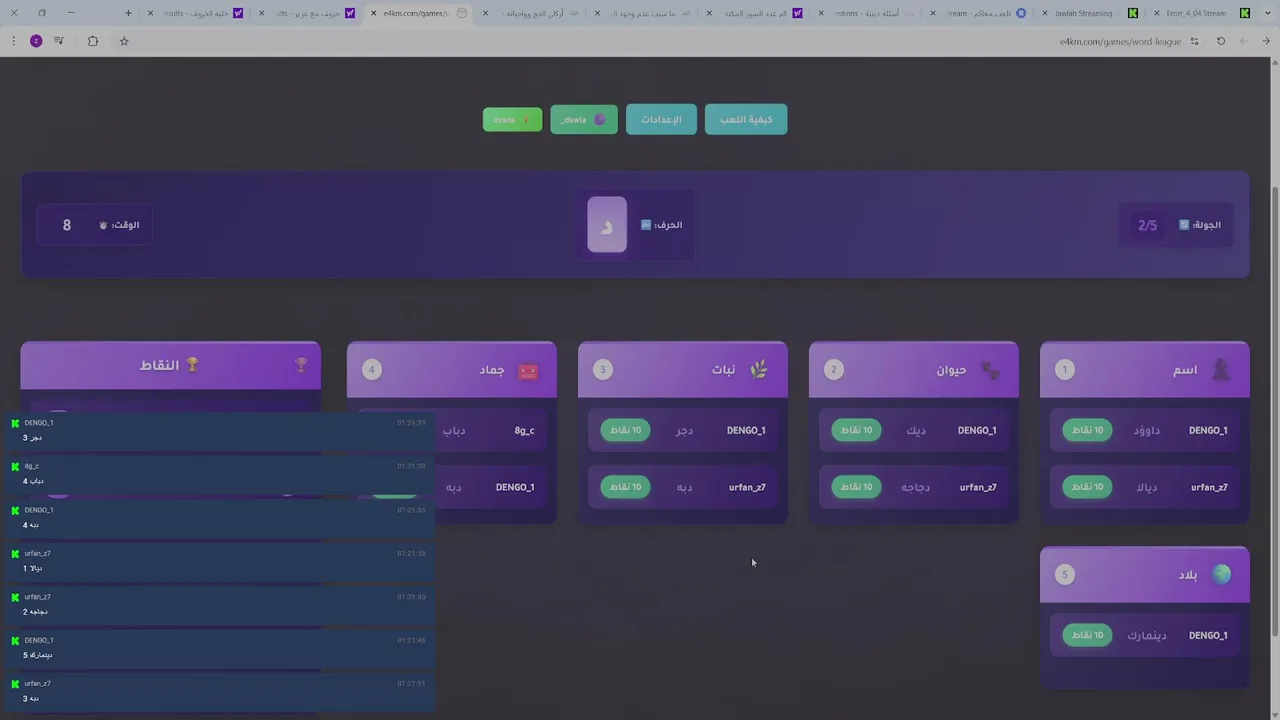Viewport: 1280px width, 720px height.
Task: Click chat message from DENGO_1 at 01:21:29
Action: 218,430
